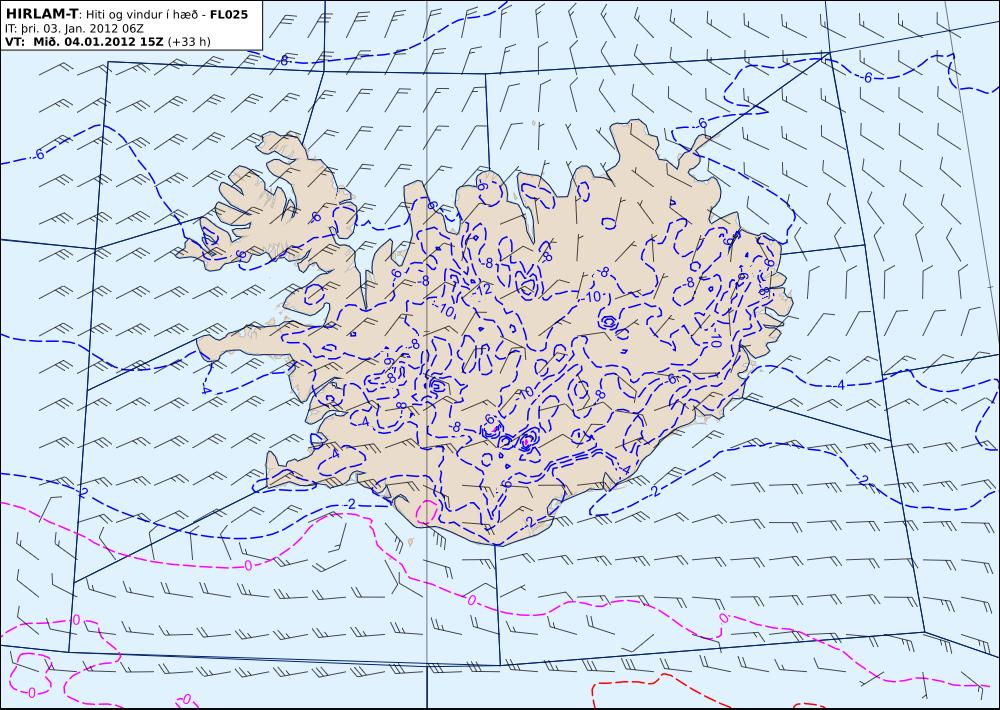Click the -12 isotherm label

tap(482, 290)
